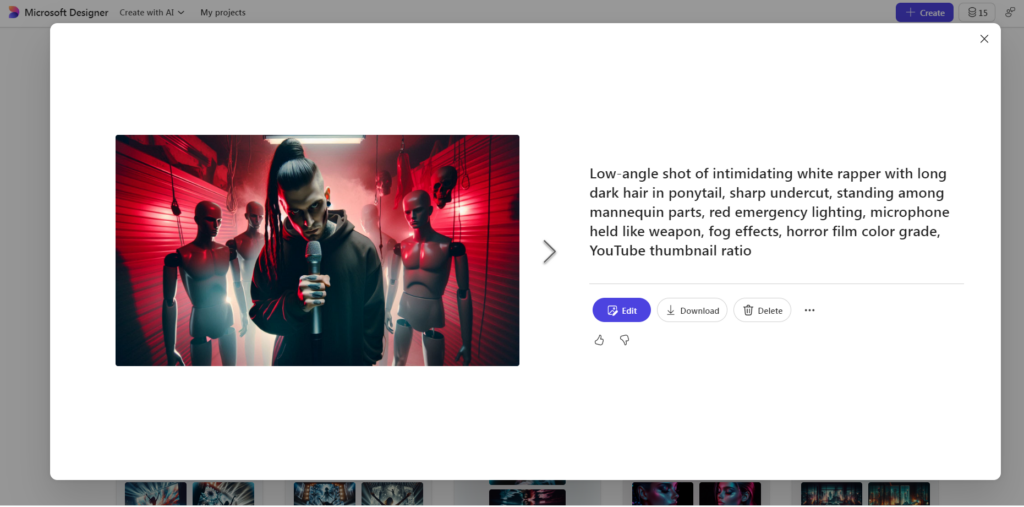This screenshot has width=1024, height=507.
Task: Click the purple Create button
Action: (x=924, y=12)
